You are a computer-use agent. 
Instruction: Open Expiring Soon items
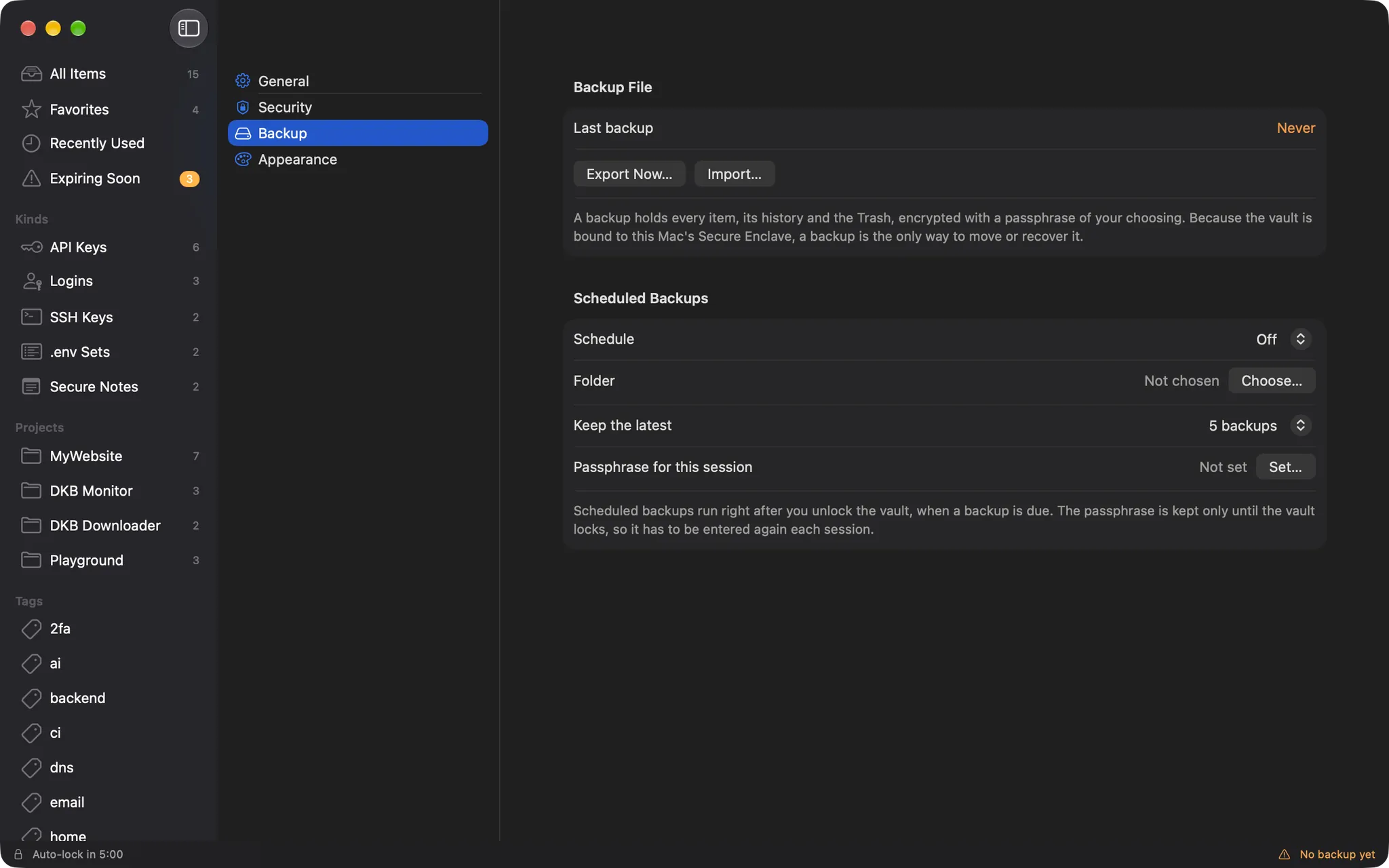109,178
